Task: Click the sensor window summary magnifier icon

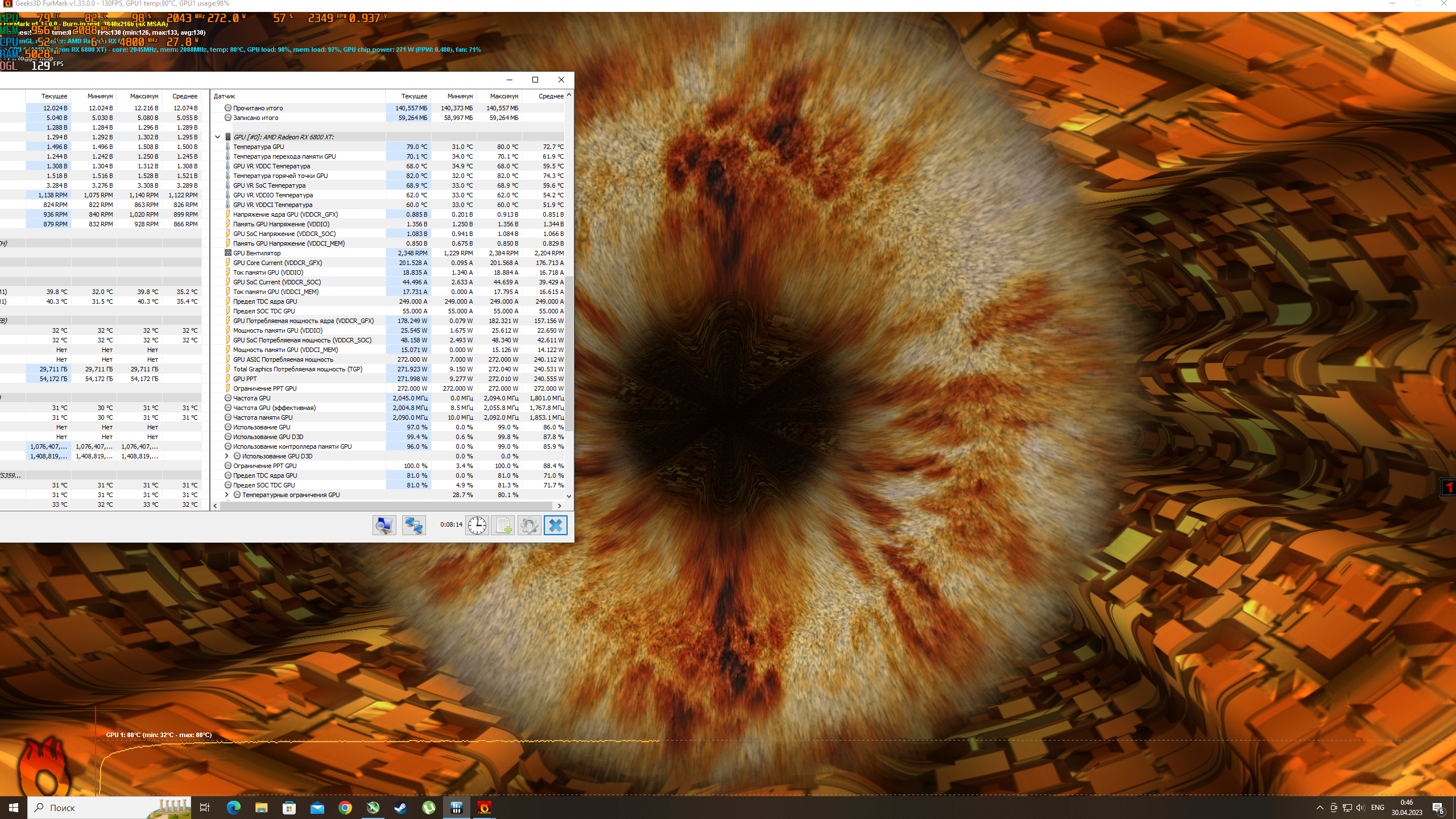Action: [x=384, y=525]
